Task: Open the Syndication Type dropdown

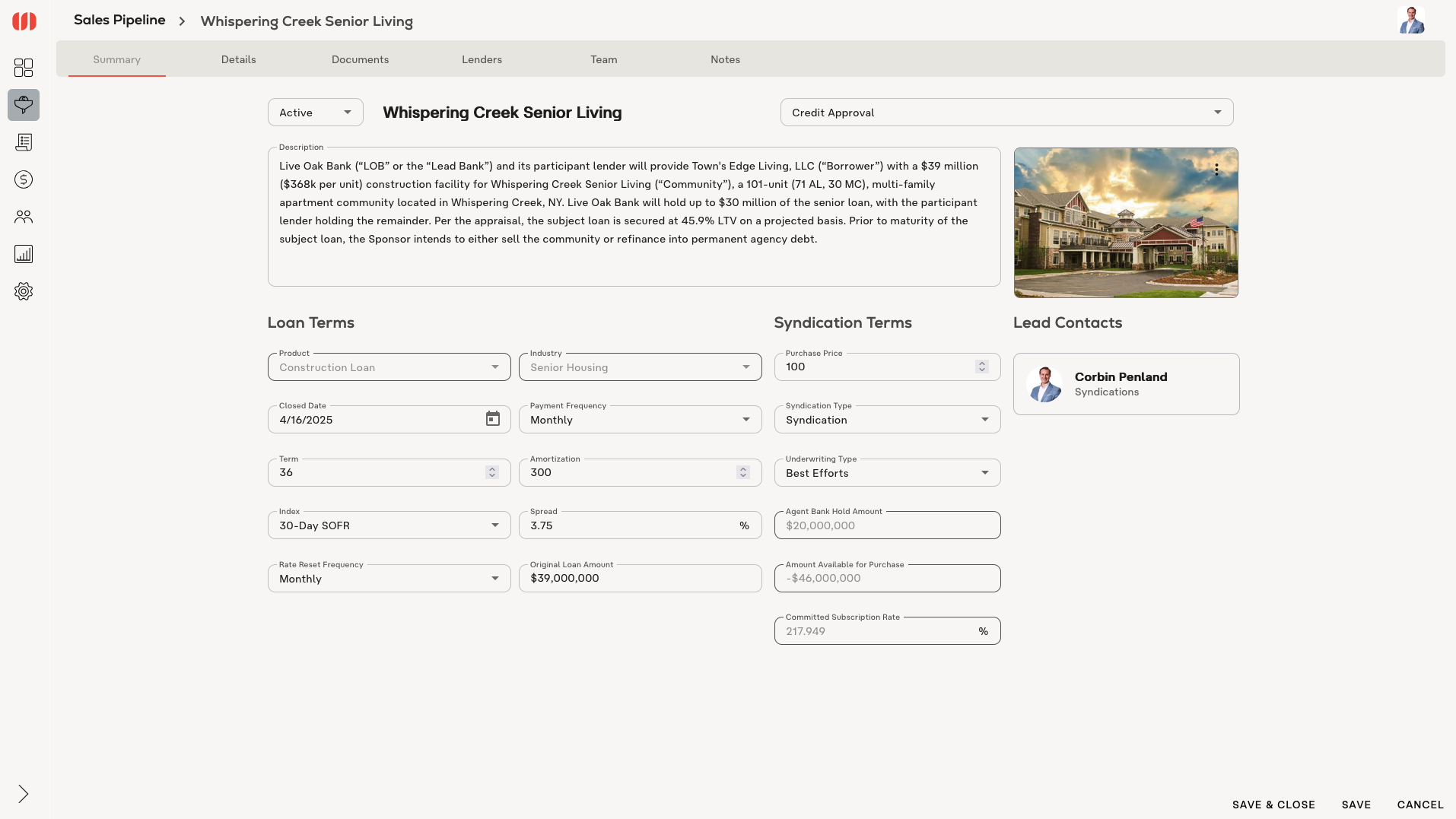Action: 888,420
